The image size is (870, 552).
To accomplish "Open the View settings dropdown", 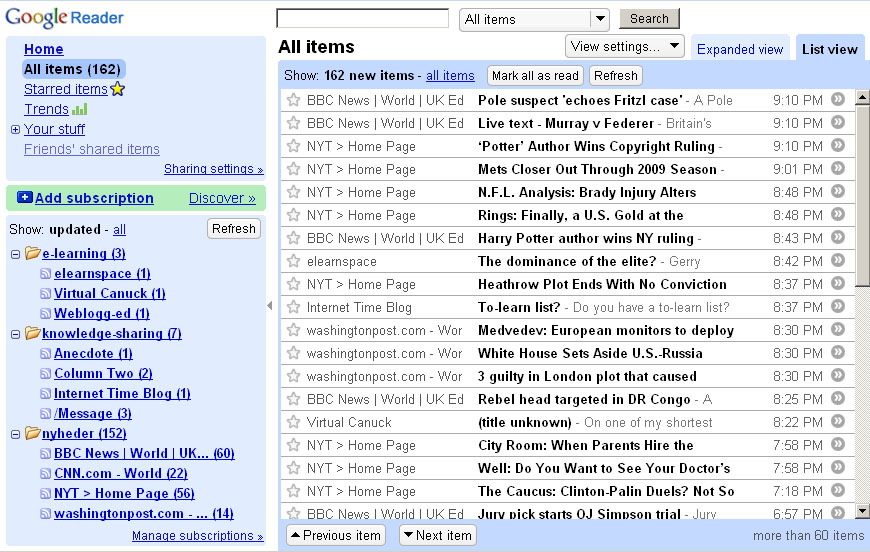I will (624, 46).
